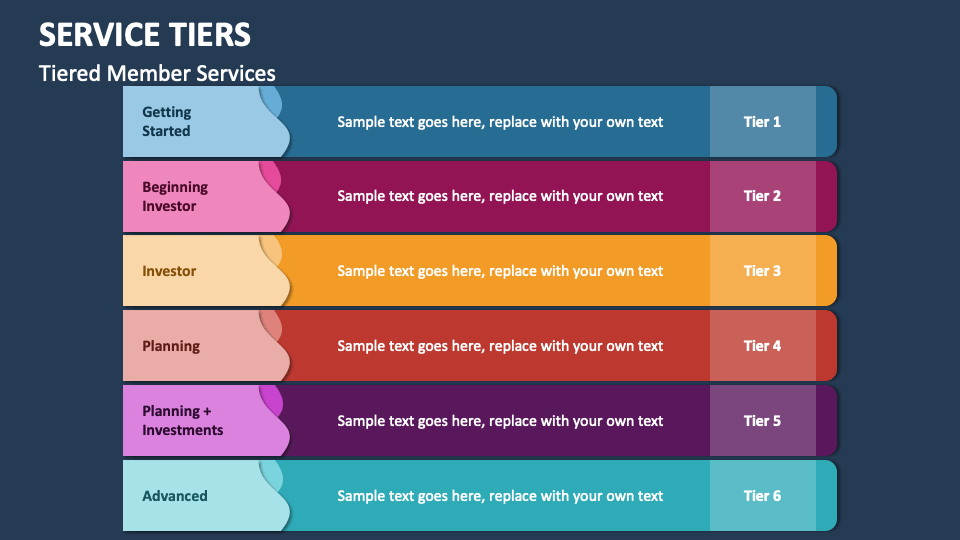
Task: Click the Investor label tab
Action: 169,271
